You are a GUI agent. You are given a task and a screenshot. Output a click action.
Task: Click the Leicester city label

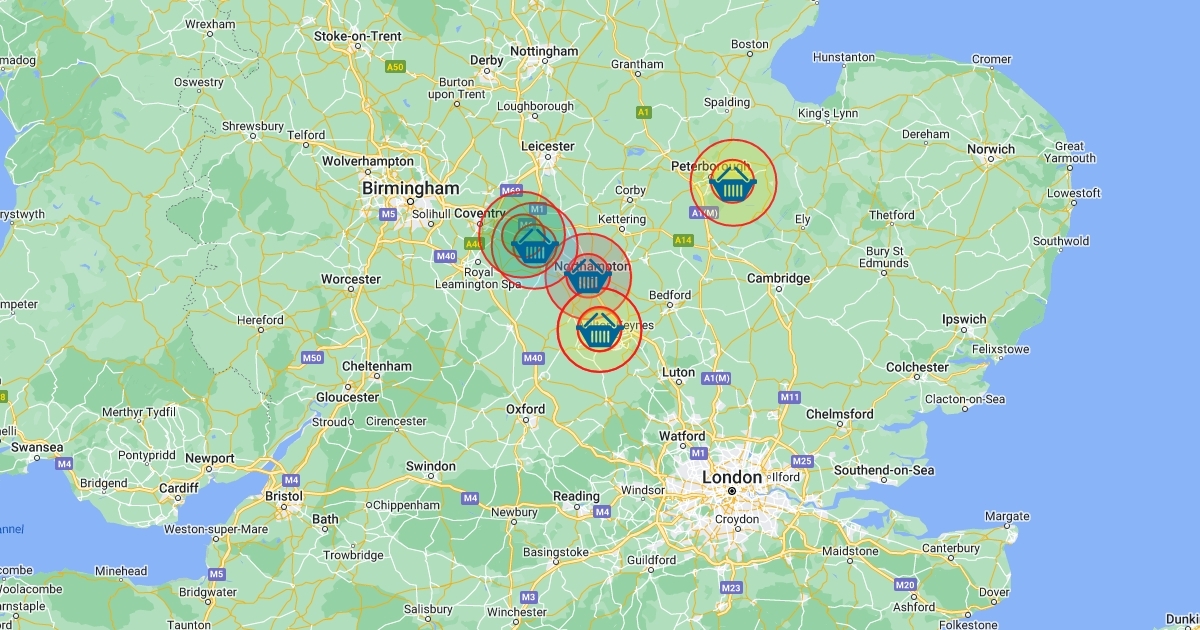[548, 146]
